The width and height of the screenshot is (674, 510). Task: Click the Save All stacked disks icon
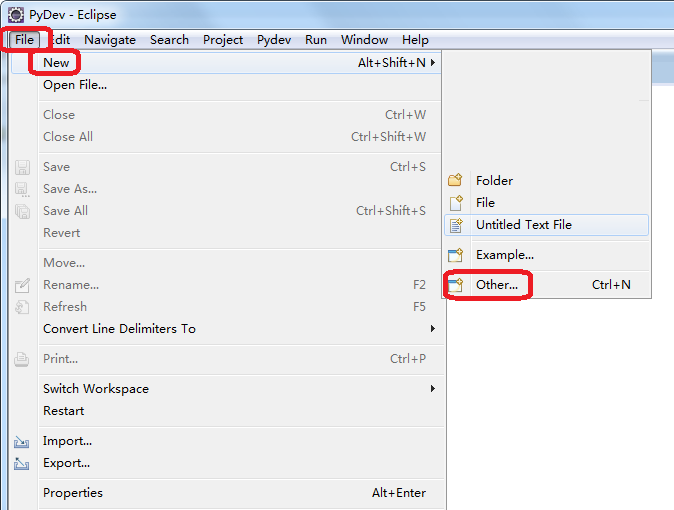click(22, 211)
